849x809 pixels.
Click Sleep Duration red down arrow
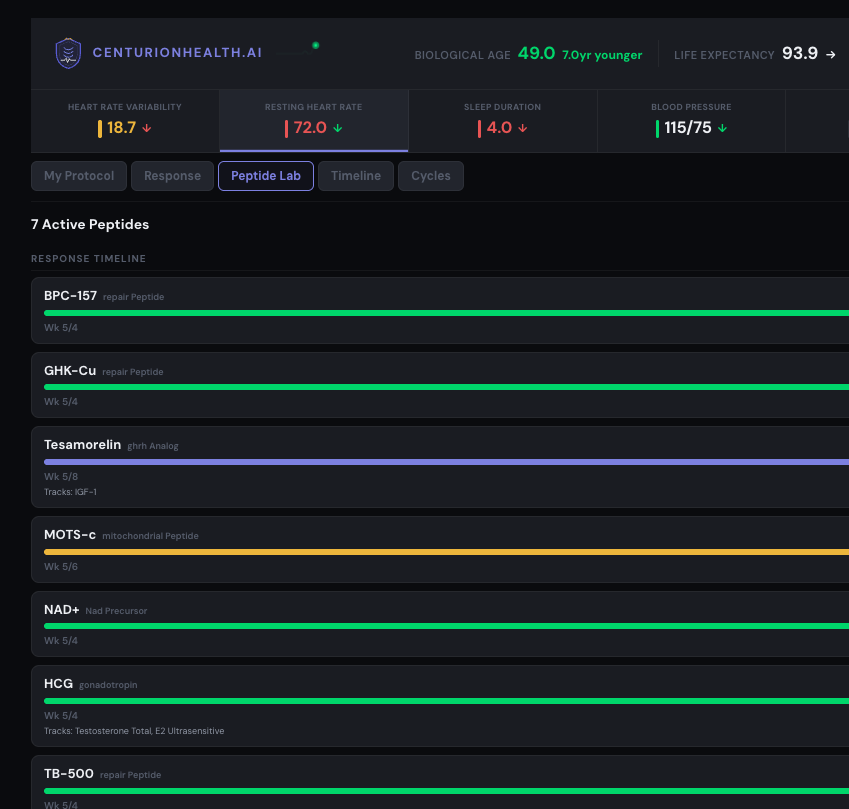(x=523, y=128)
